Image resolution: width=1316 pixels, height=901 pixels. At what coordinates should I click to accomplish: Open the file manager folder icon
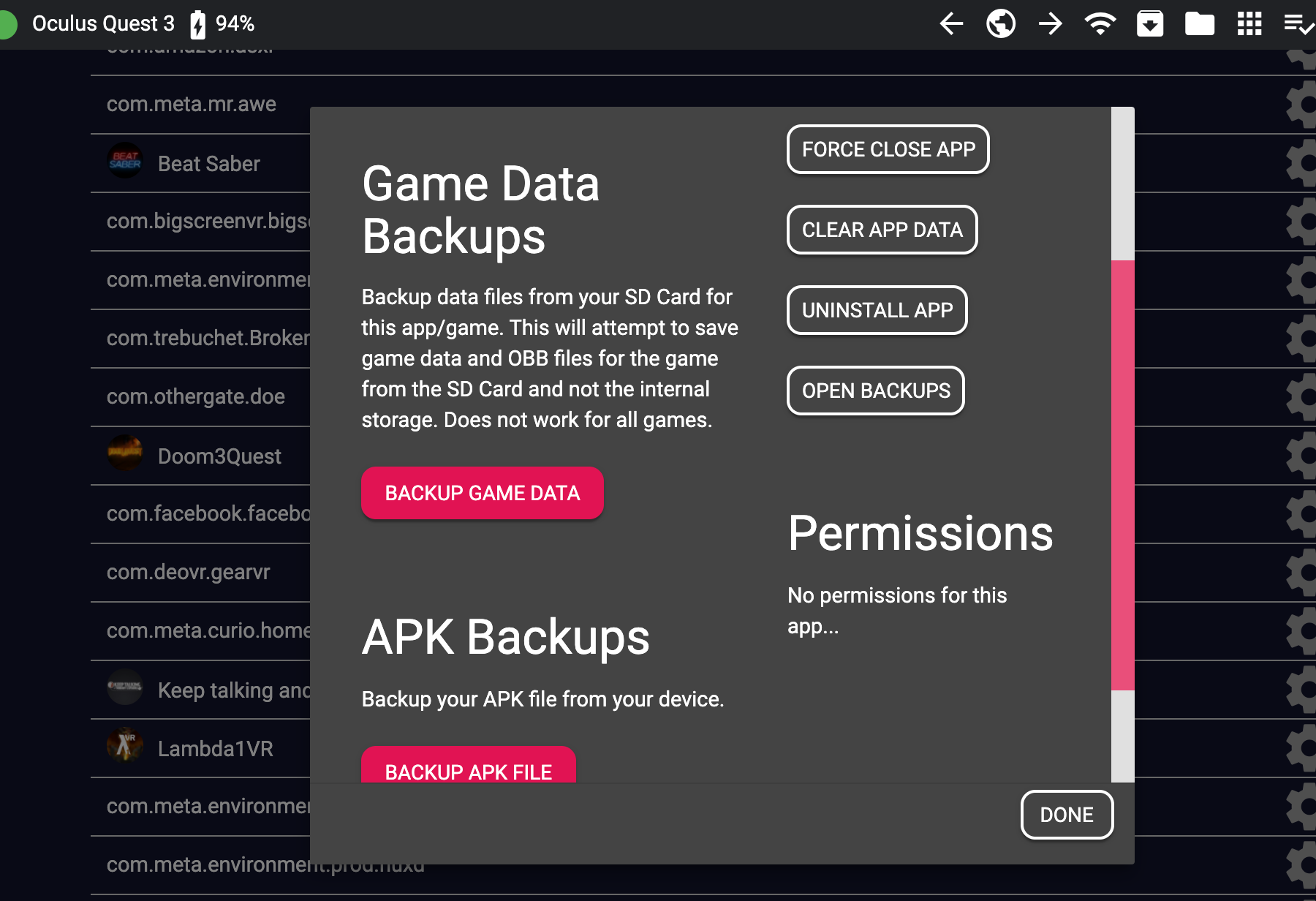[x=1199, y=24]
